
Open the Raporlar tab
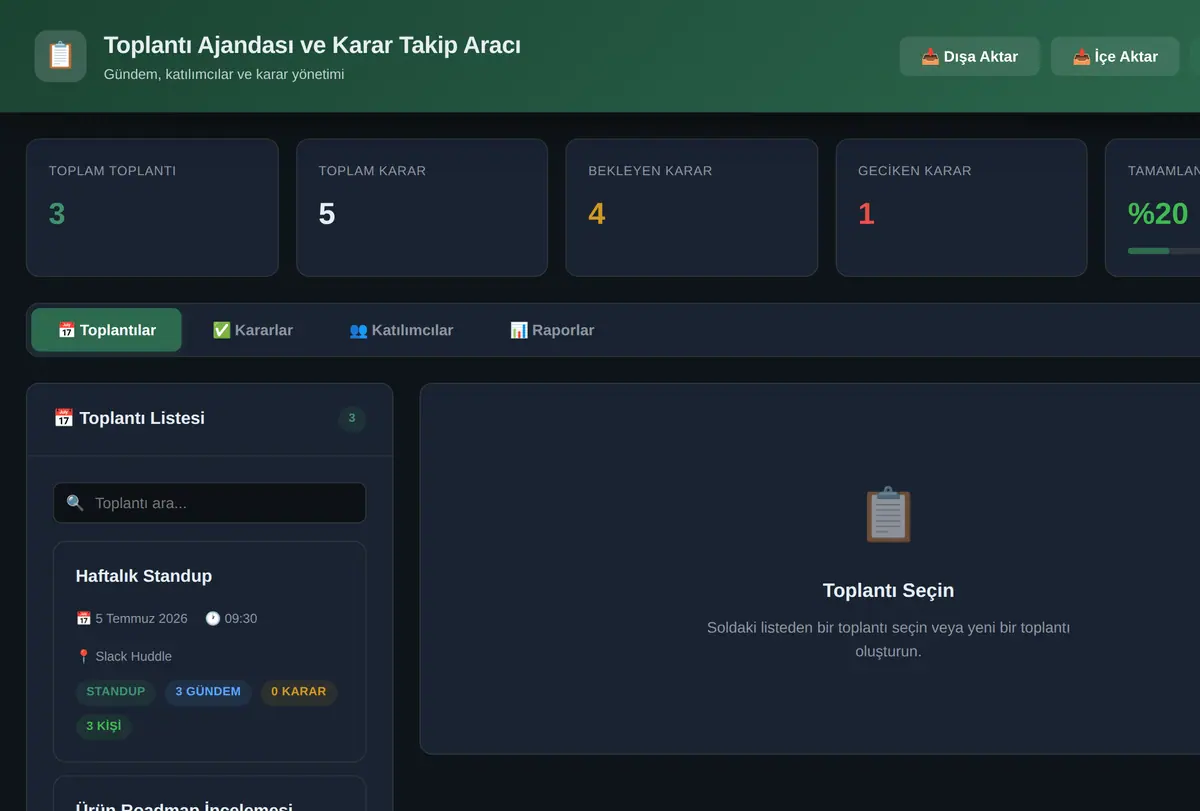[x=552, y=330]
